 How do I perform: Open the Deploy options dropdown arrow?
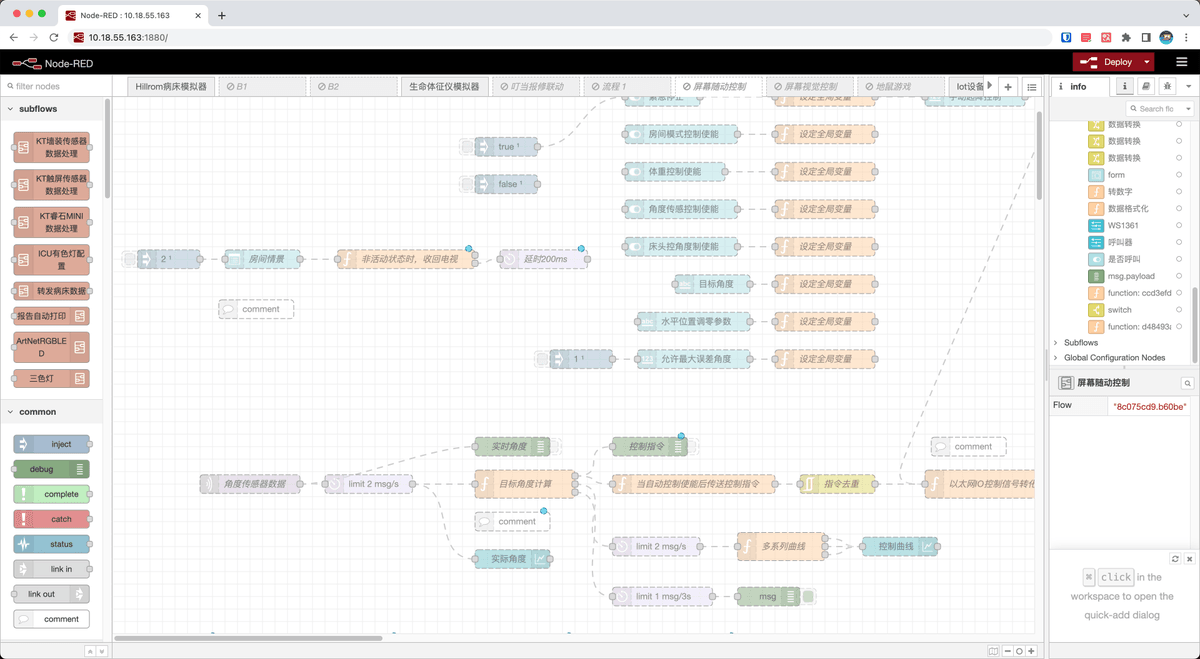1147,62
